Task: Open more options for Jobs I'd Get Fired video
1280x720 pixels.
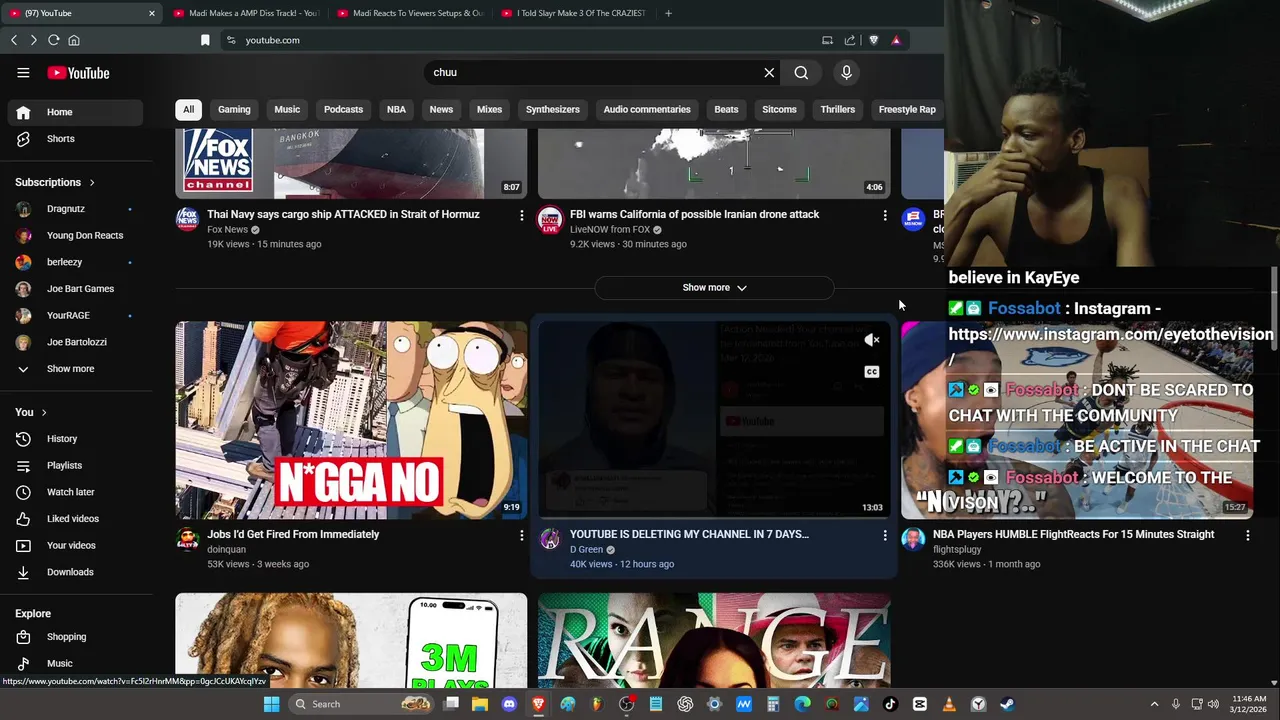Action: 521,535
